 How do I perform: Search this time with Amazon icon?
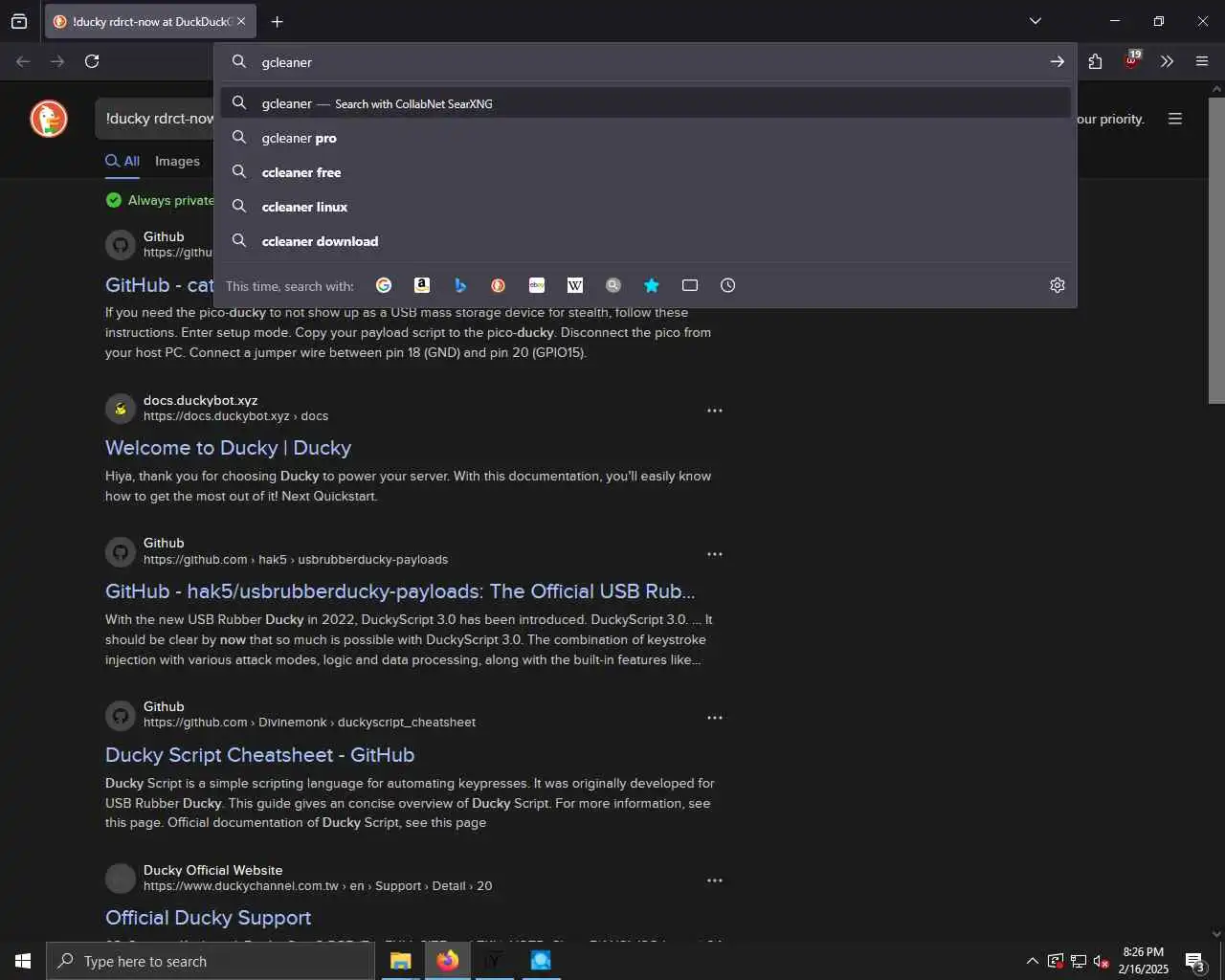click(x=422, y=285)
